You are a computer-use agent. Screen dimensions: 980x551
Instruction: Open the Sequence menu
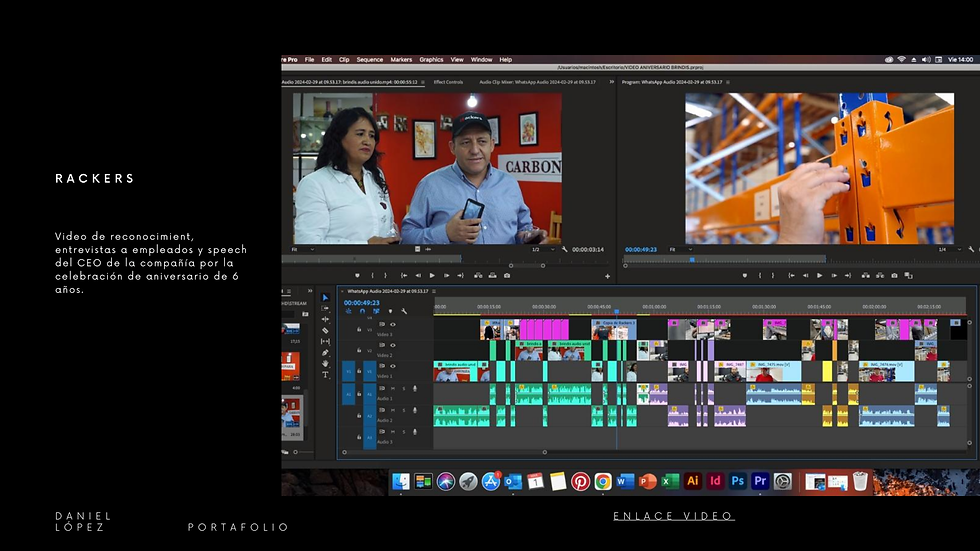click(x=369, y=60)
